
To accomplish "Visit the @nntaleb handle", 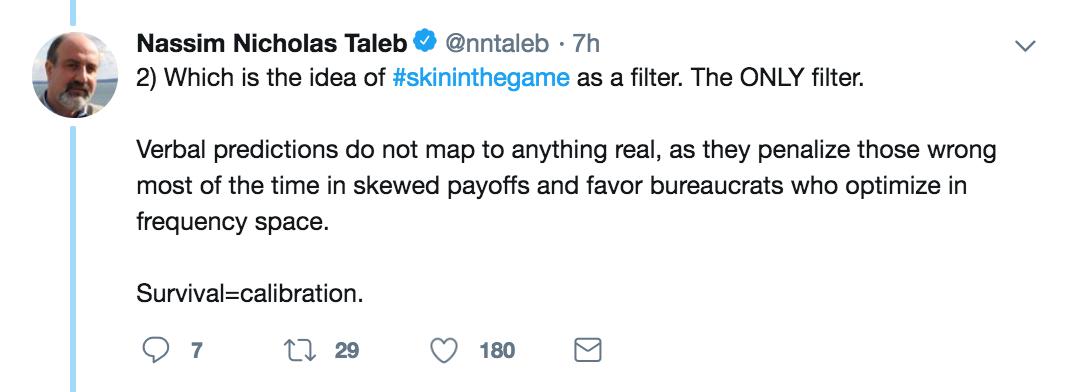I will [497, 44].
